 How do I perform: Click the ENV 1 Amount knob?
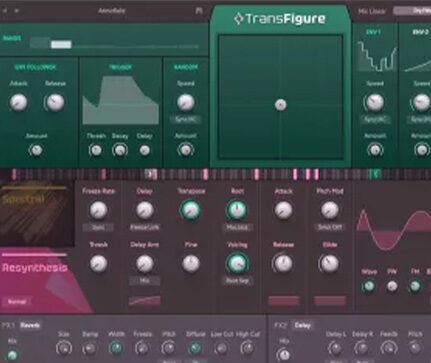coord(375,150)
